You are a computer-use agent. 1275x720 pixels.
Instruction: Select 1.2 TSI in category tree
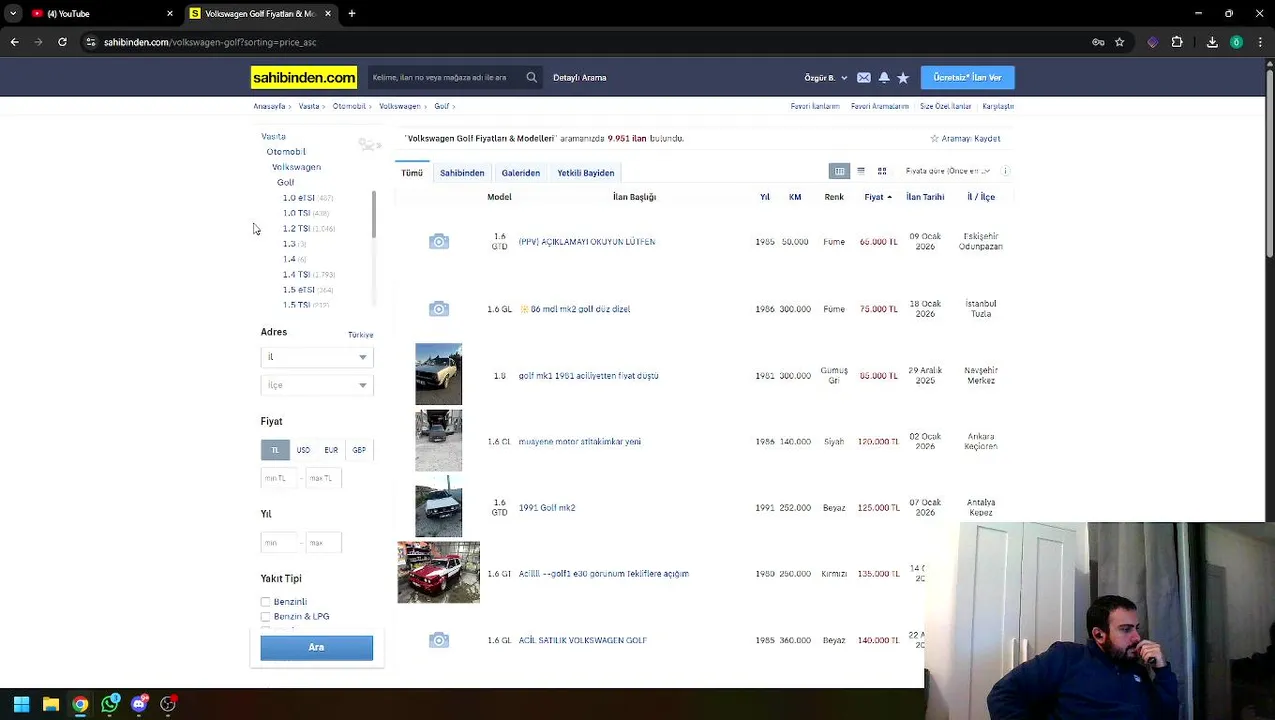point(296,229)
